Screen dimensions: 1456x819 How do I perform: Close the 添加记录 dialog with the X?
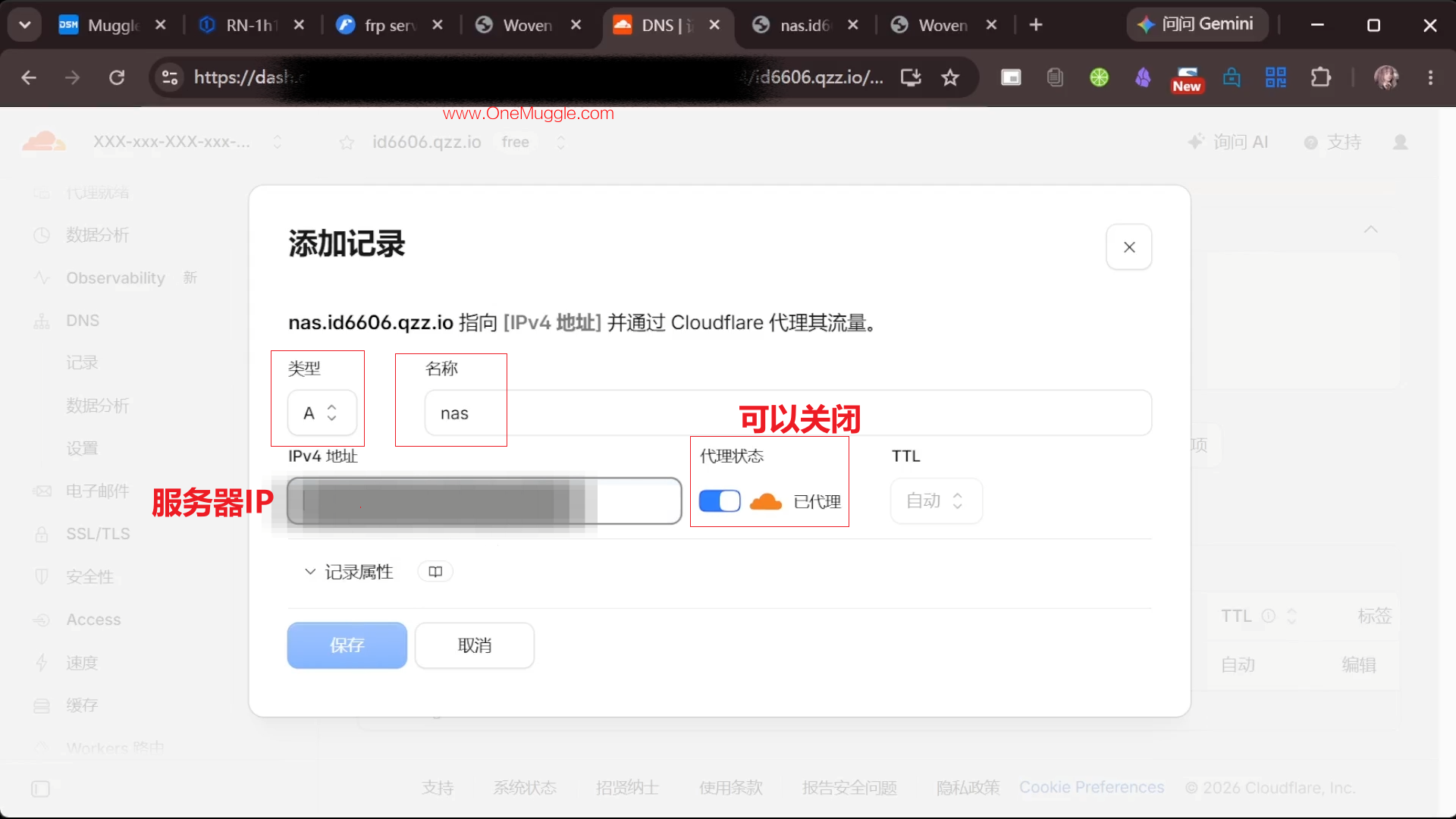(x=1128, y=247)
